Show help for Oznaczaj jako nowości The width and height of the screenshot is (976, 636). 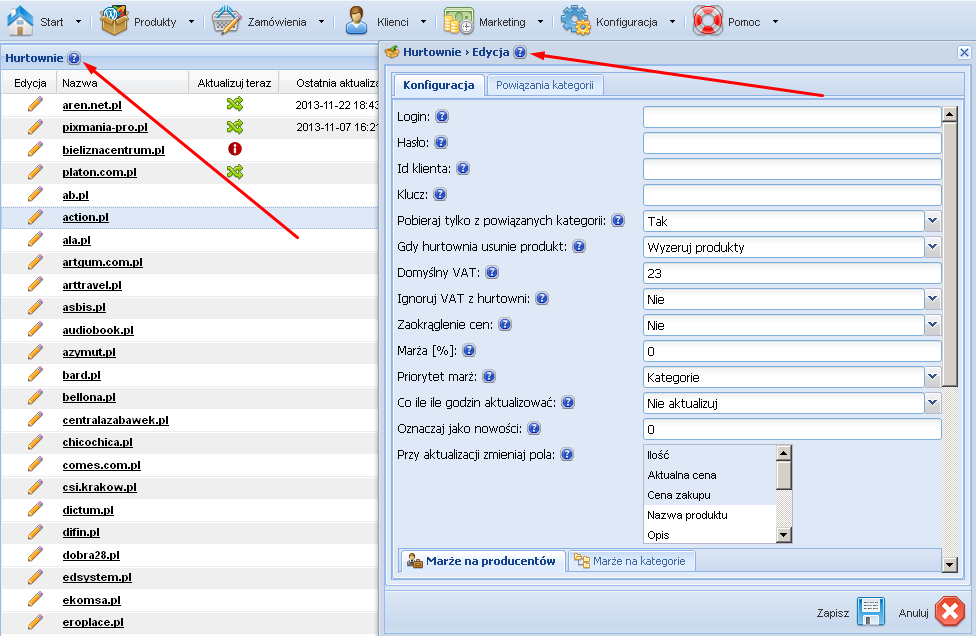click(534, 428)
